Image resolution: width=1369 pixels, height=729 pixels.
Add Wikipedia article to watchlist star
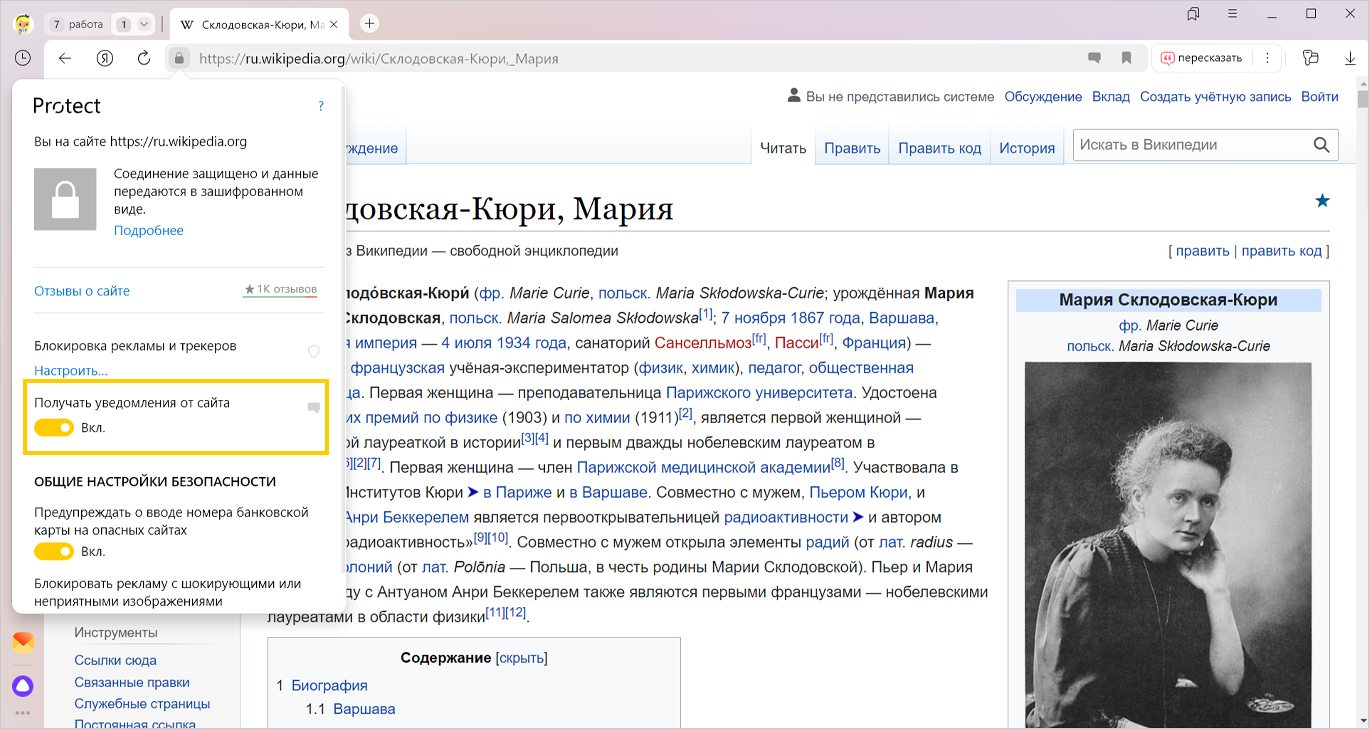click(x=1322, y=202)
